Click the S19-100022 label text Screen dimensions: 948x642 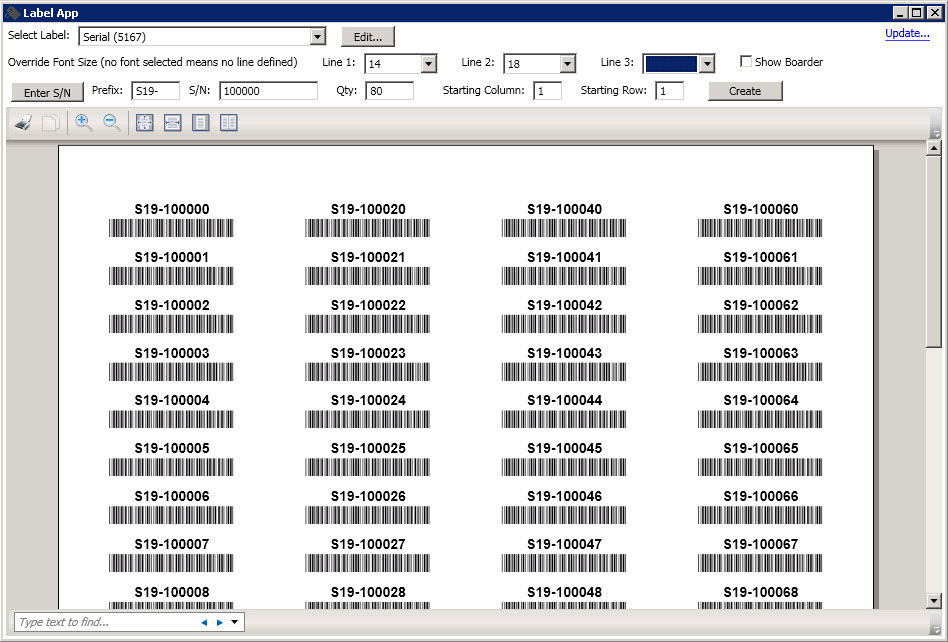click(x=368, y=305)
